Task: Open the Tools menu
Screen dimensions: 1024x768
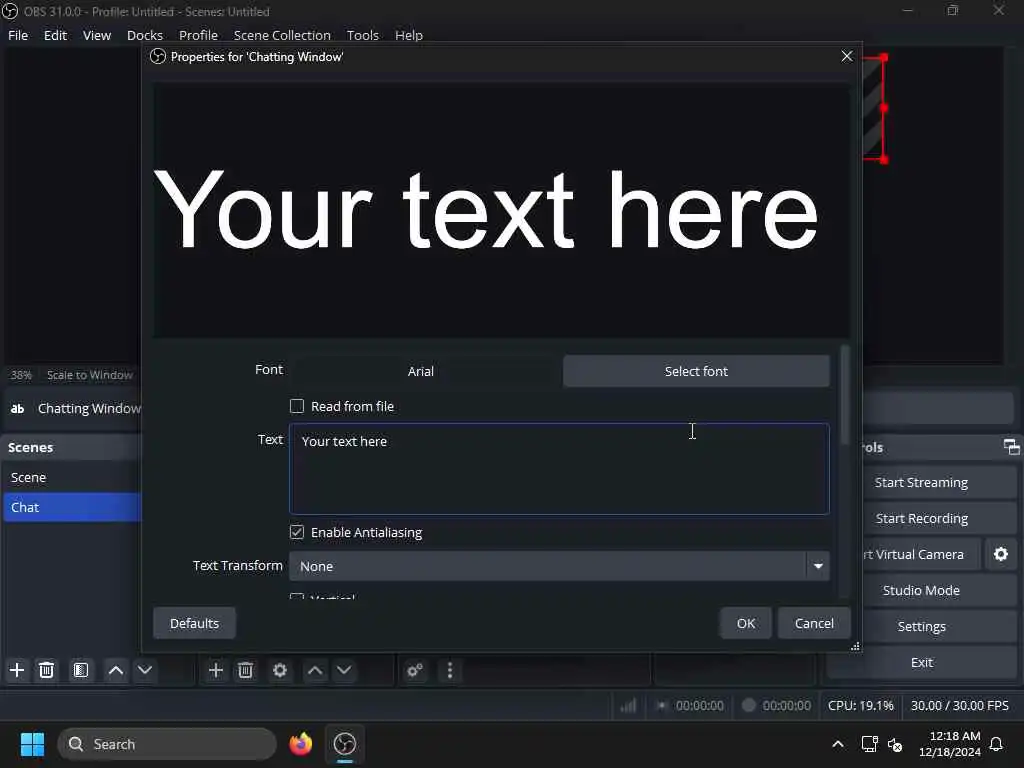Action: pyautogui.click(x=362, y=35)
